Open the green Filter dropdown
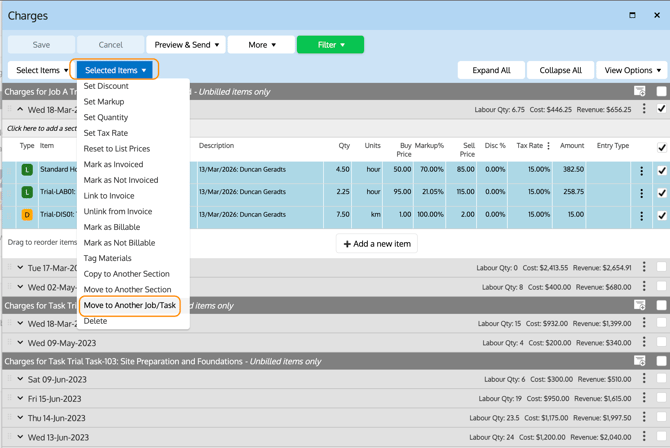Image resolution: width=670 pixels, height=448 pixels. click(330, 45)
